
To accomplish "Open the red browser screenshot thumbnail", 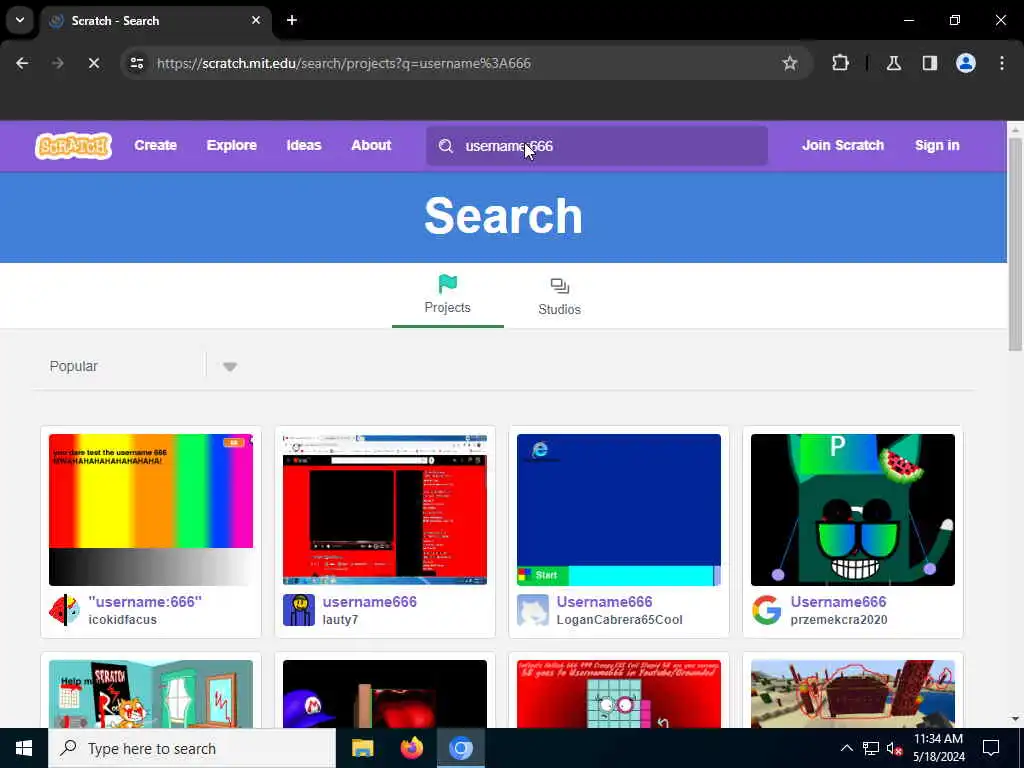I will (385, 509).
